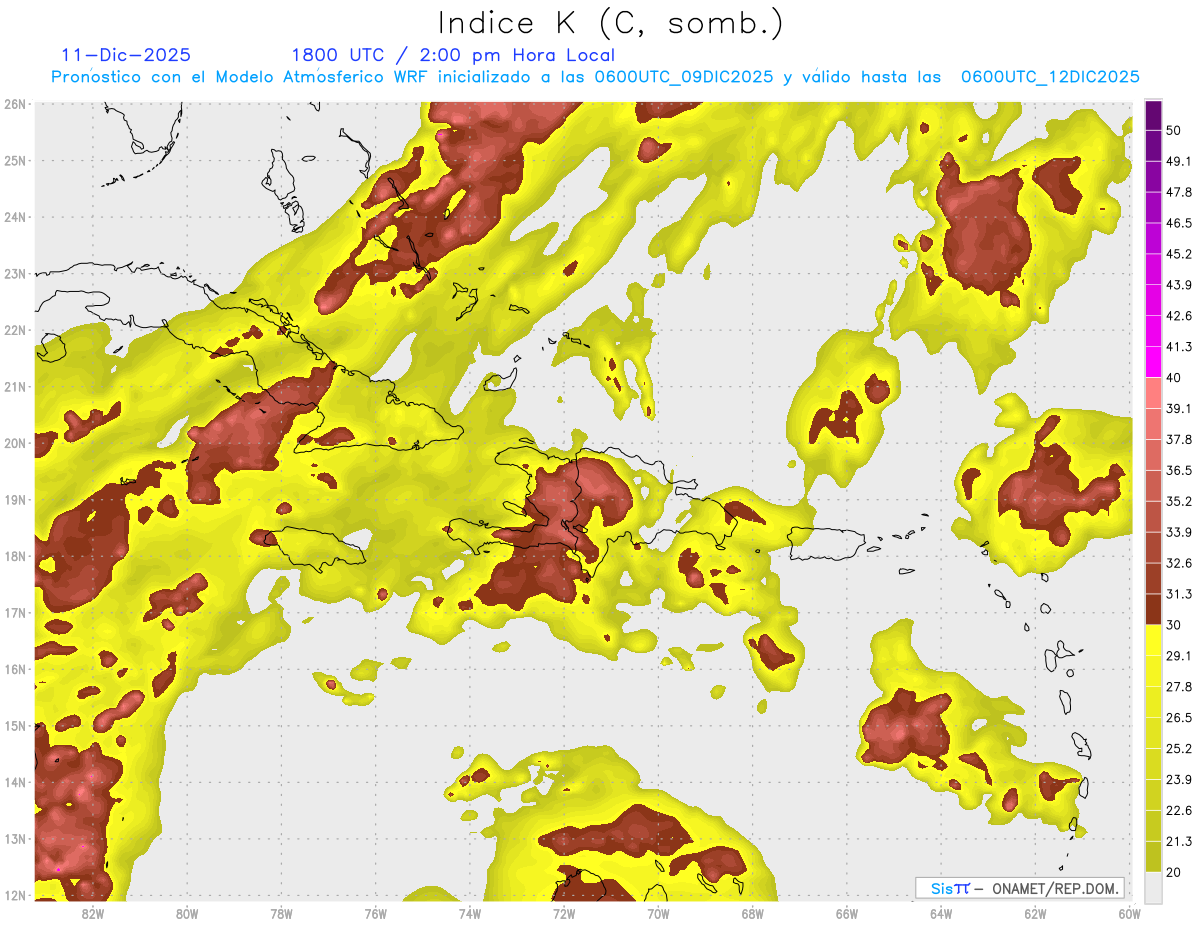
Task: Select the latitude axis label "23N"
Action: point(15,274)
